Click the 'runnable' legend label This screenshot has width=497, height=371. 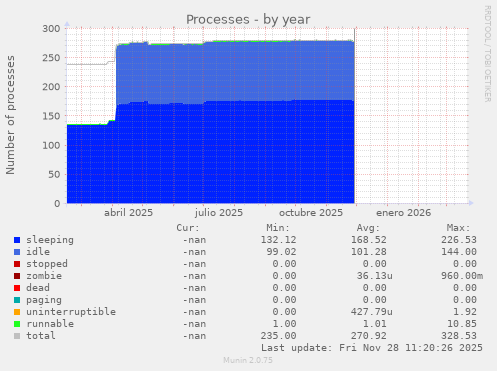point(50,324)
